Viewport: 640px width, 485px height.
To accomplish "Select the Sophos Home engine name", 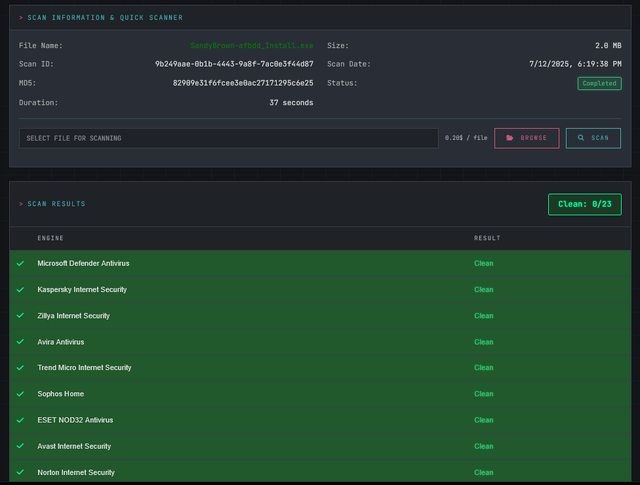I will pos(61,394).
